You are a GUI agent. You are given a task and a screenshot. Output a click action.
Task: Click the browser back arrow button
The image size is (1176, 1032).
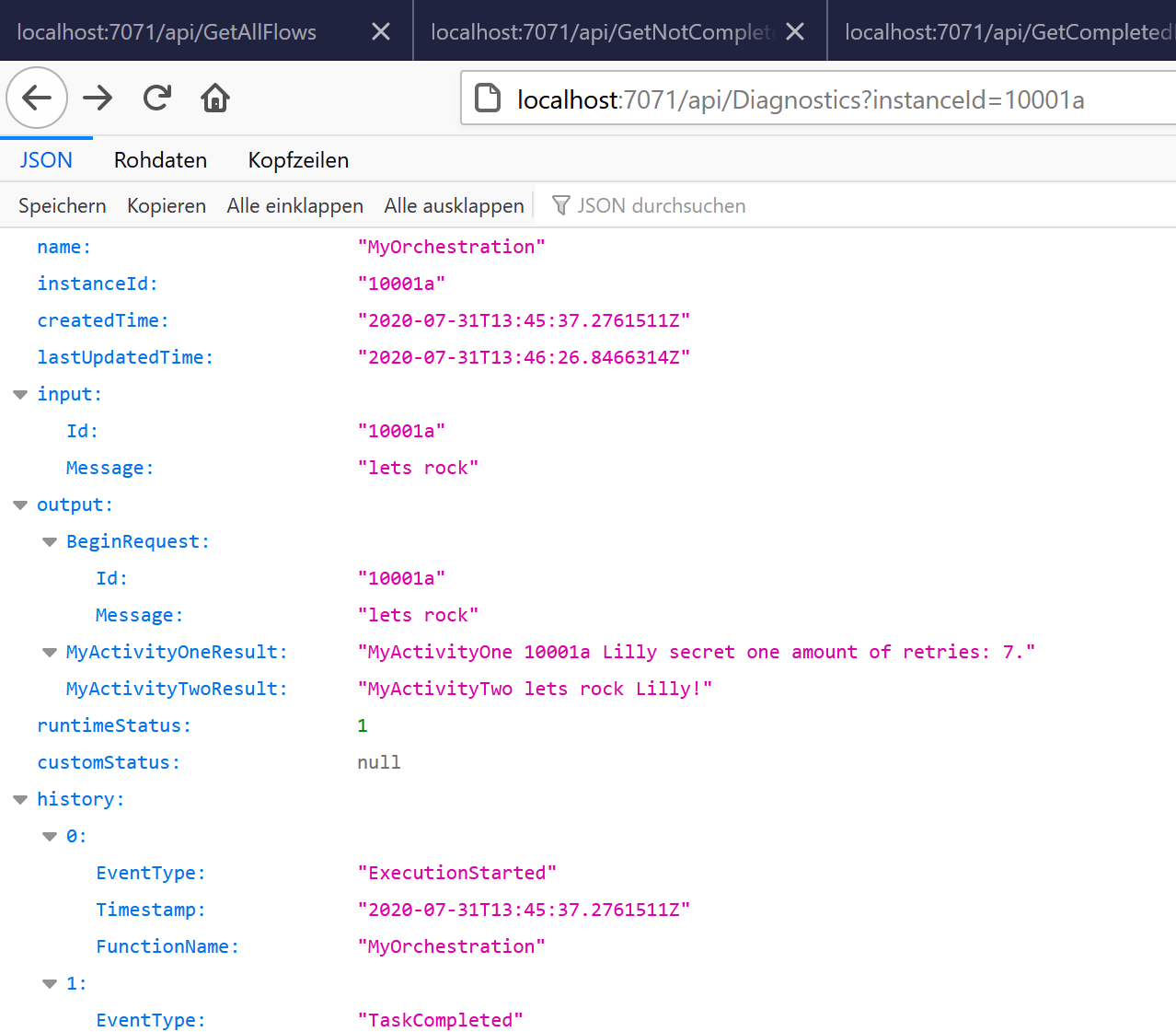[37, 98]
